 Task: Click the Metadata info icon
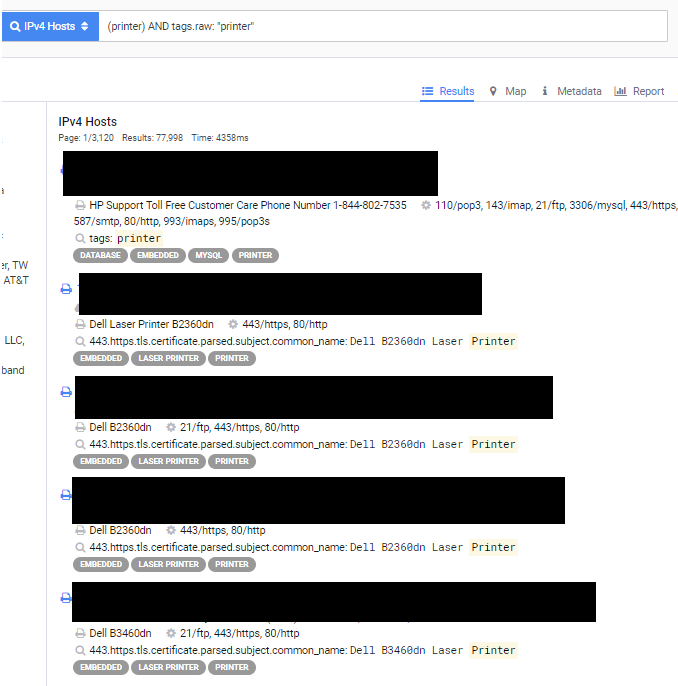[545, 91]
